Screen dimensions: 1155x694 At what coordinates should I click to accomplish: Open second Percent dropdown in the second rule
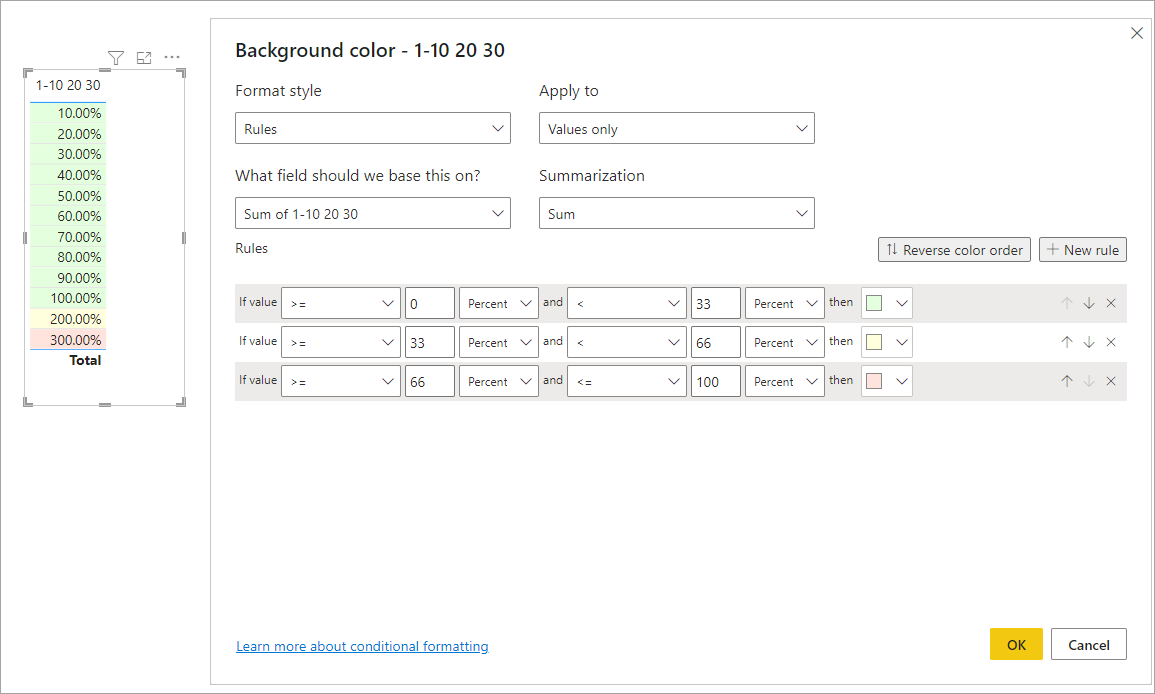point(784,342)
